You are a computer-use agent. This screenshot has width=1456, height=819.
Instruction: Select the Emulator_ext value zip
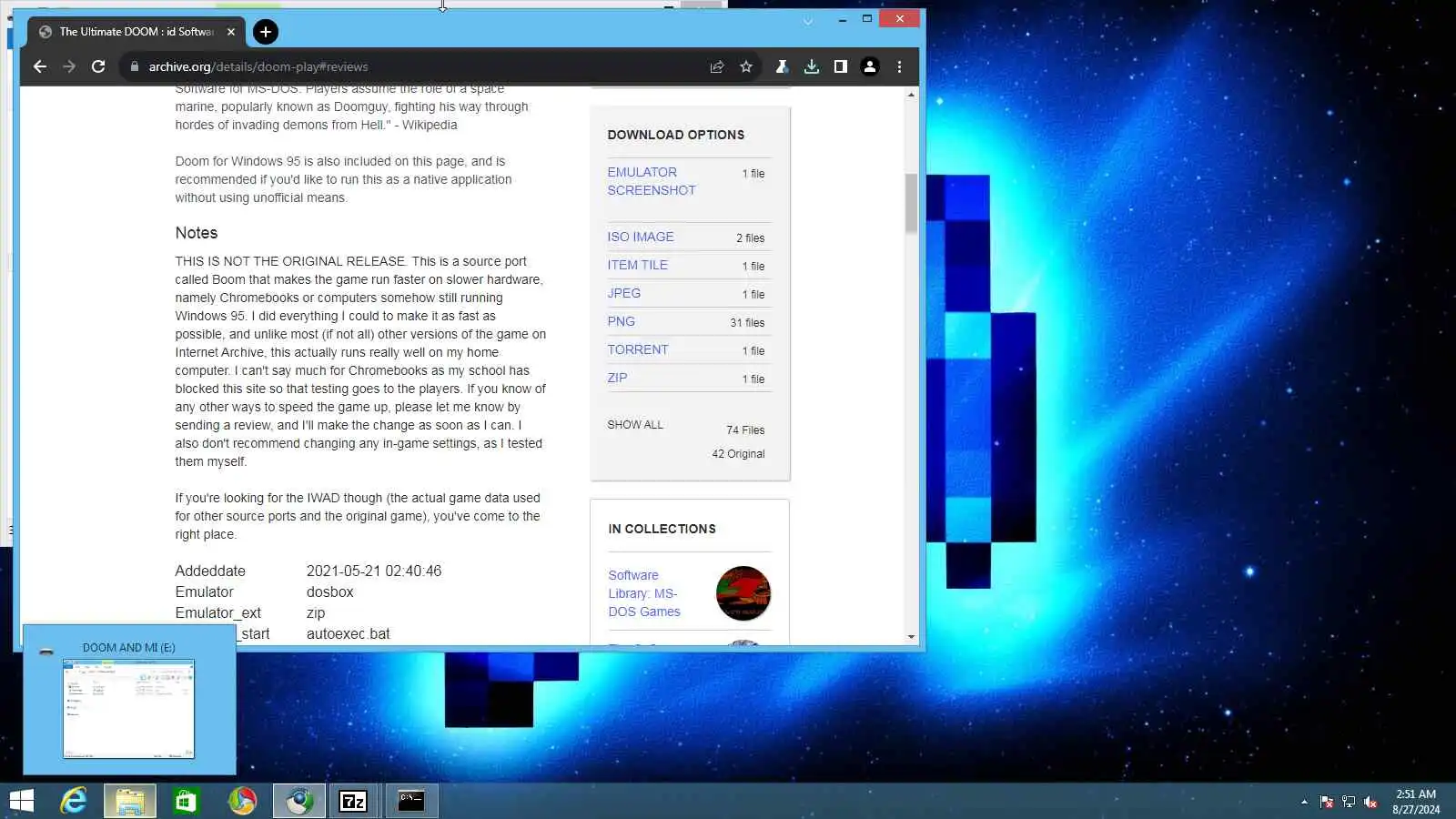316,612
